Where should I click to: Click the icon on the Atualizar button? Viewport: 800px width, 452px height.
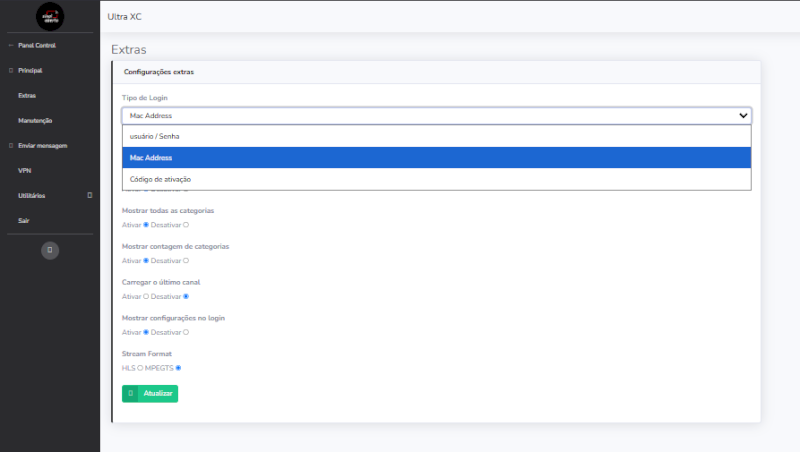click(x=131, y=394)
